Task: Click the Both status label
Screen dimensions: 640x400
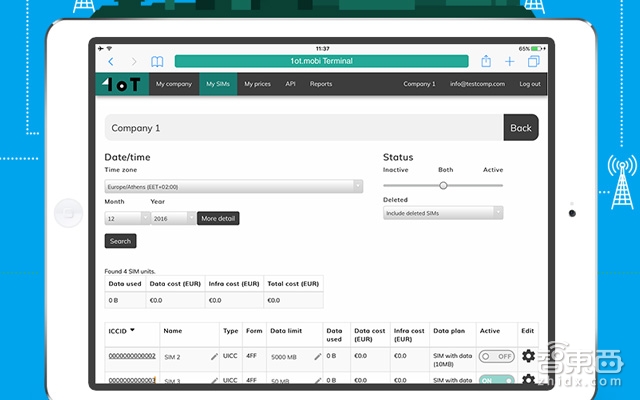Action: point(445,170)
